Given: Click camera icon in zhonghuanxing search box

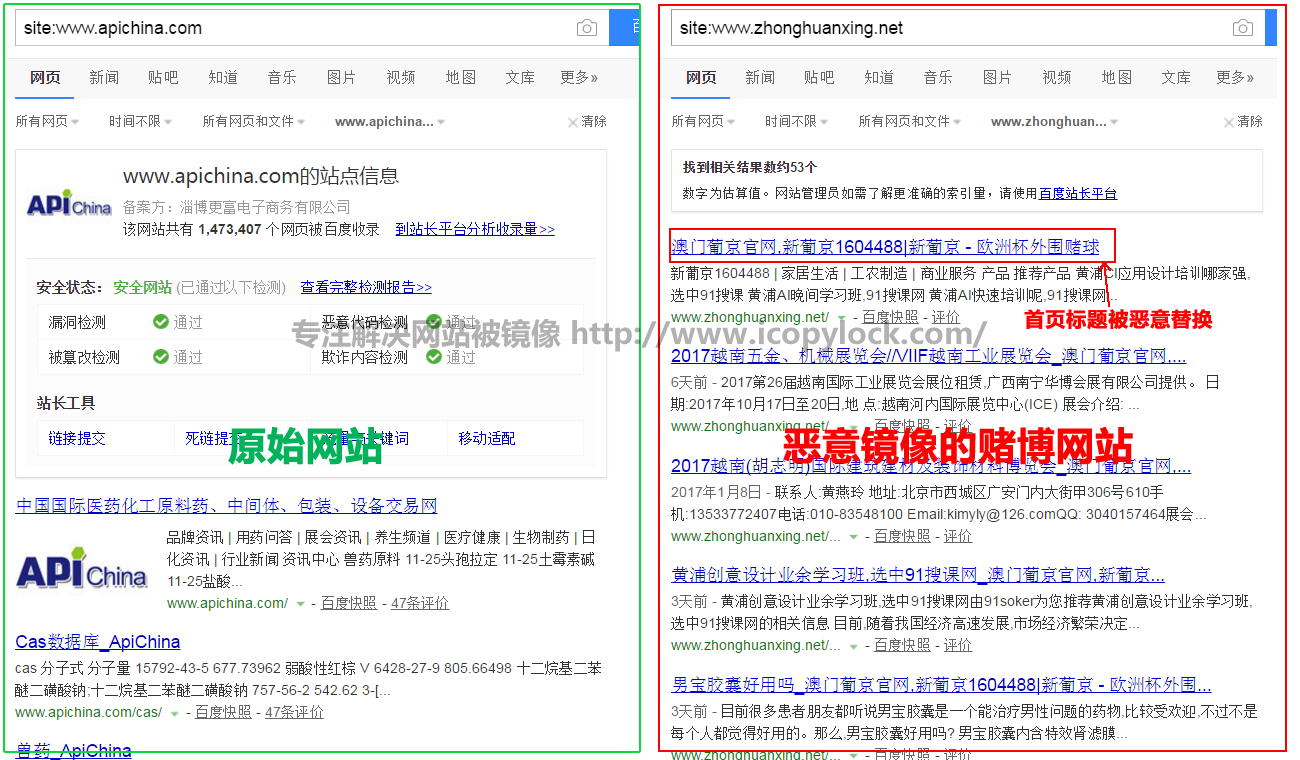Looking at the screenshot, I should tap(1242, 28).
